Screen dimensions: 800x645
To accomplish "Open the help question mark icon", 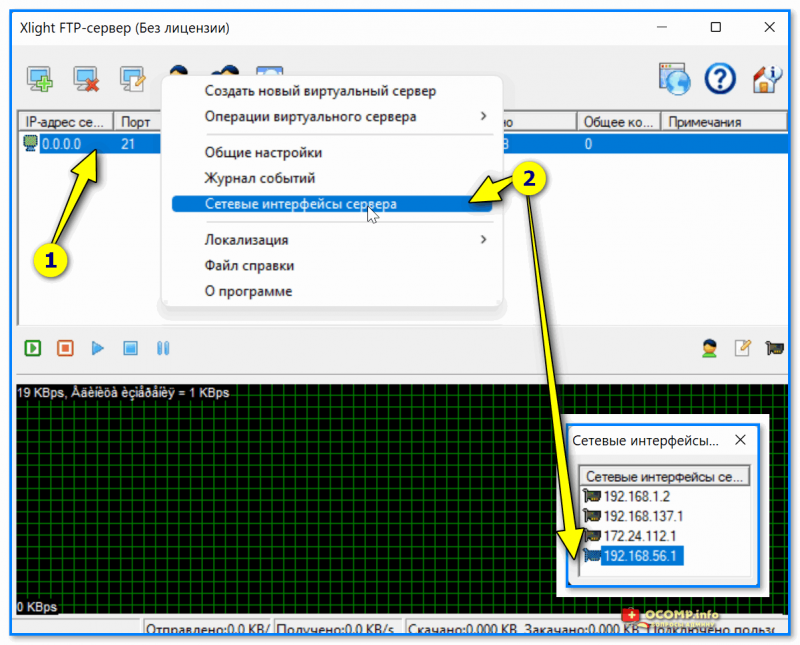I will tap(719, 79).
